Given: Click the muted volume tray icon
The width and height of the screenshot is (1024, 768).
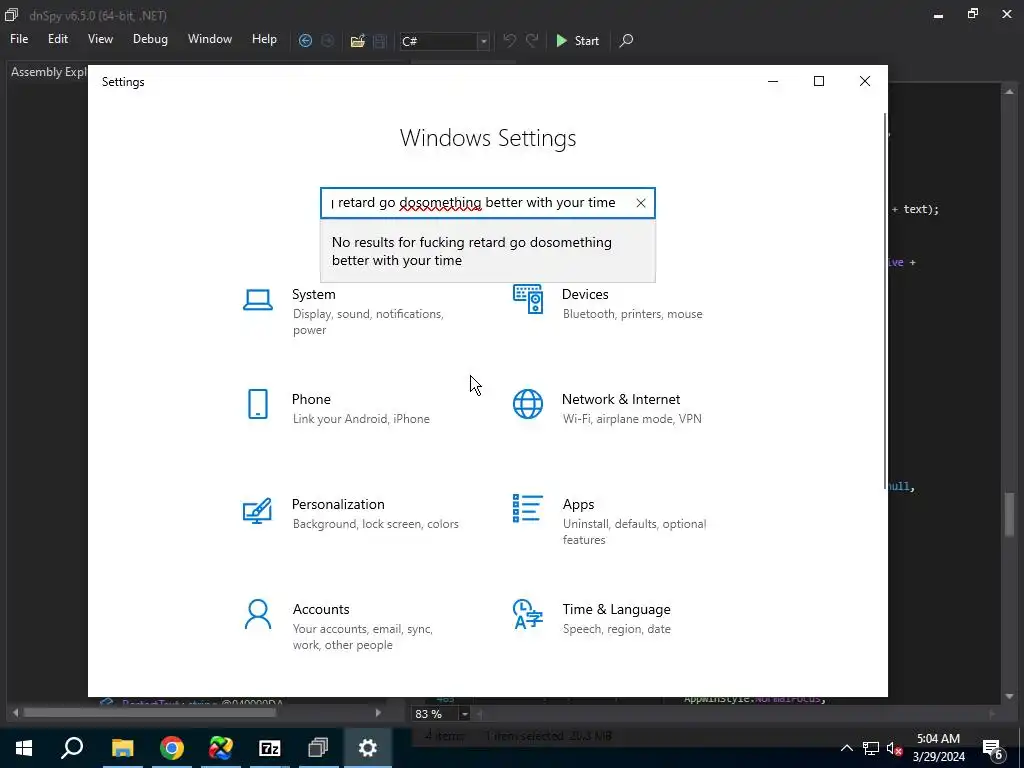Looking at the screenshot, I should (895, 748).
